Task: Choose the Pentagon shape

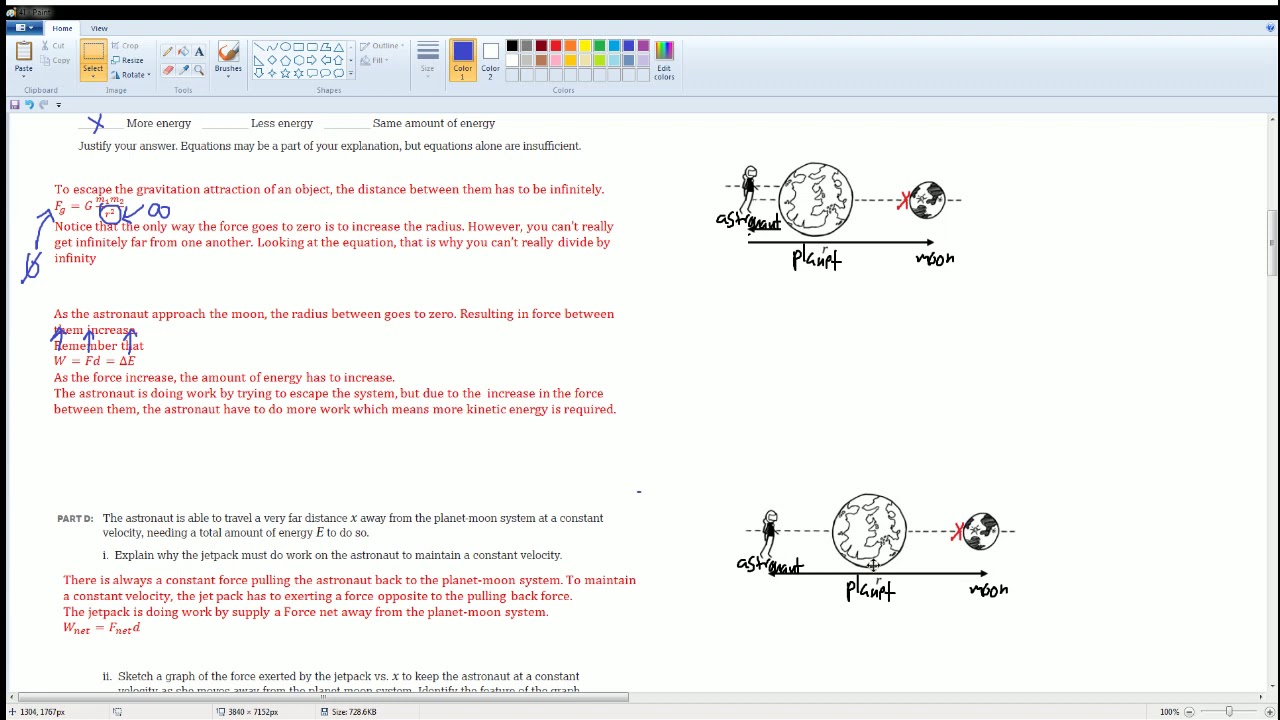Action: coord(285,60)
